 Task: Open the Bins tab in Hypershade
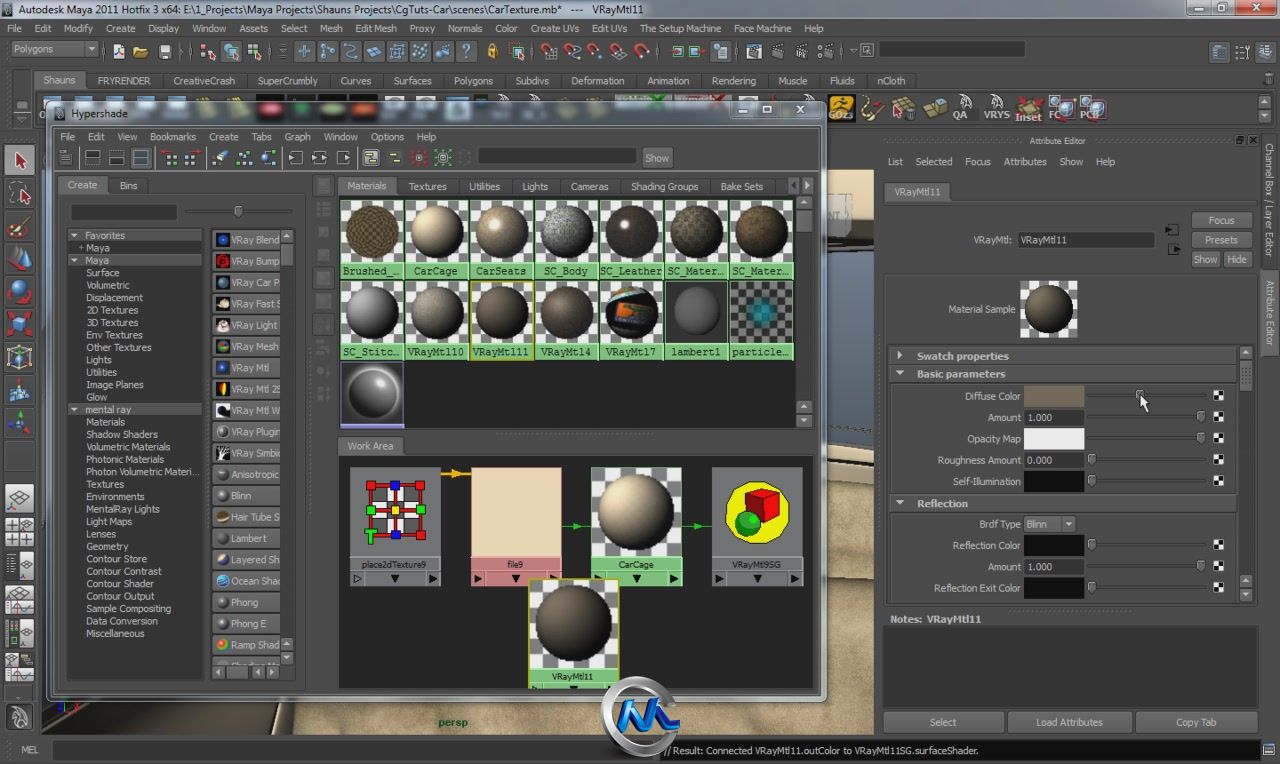[x=129, y=185]
